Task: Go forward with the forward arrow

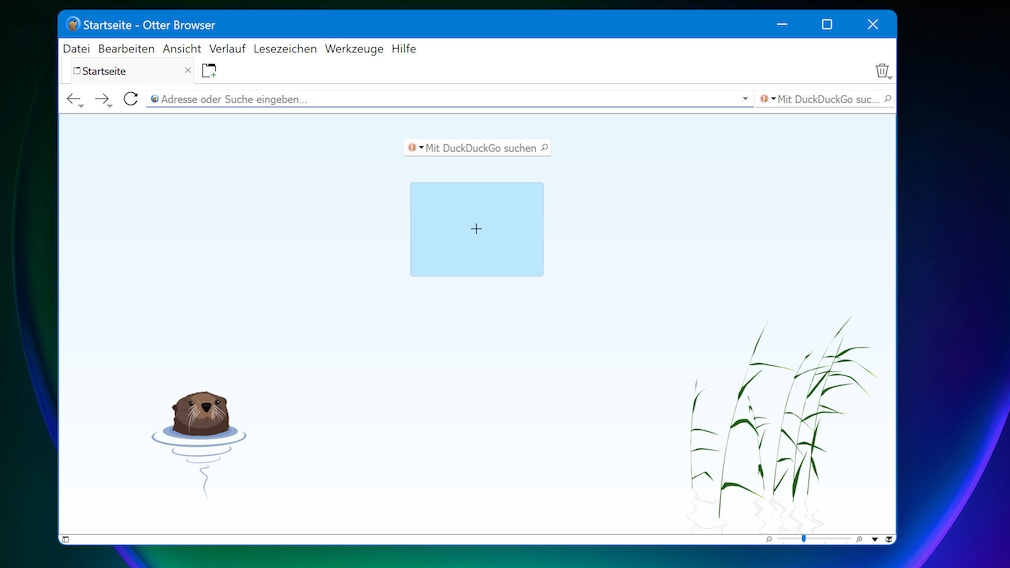Action: tap(102, 99)
